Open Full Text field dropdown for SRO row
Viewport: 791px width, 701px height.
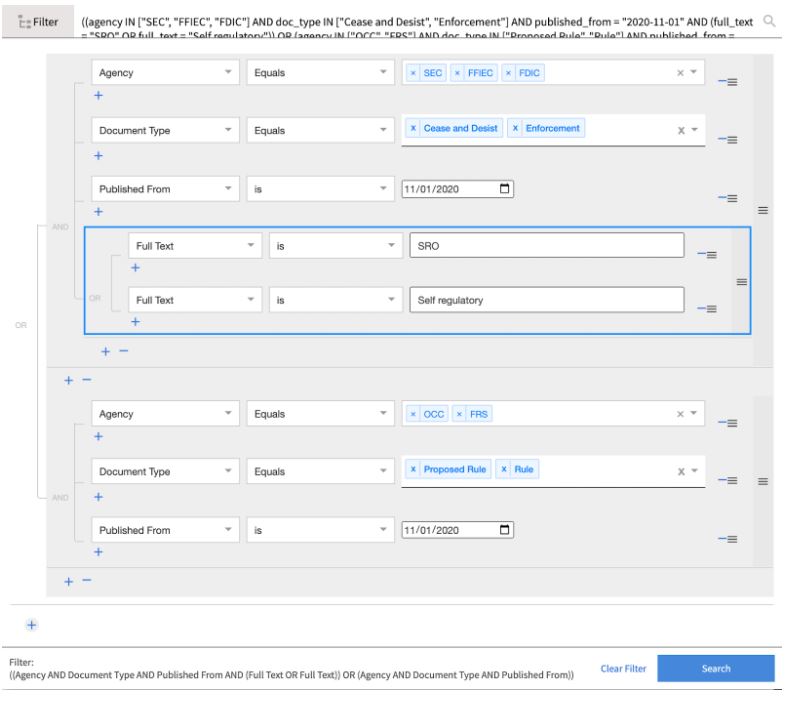[x=195, y=246]
